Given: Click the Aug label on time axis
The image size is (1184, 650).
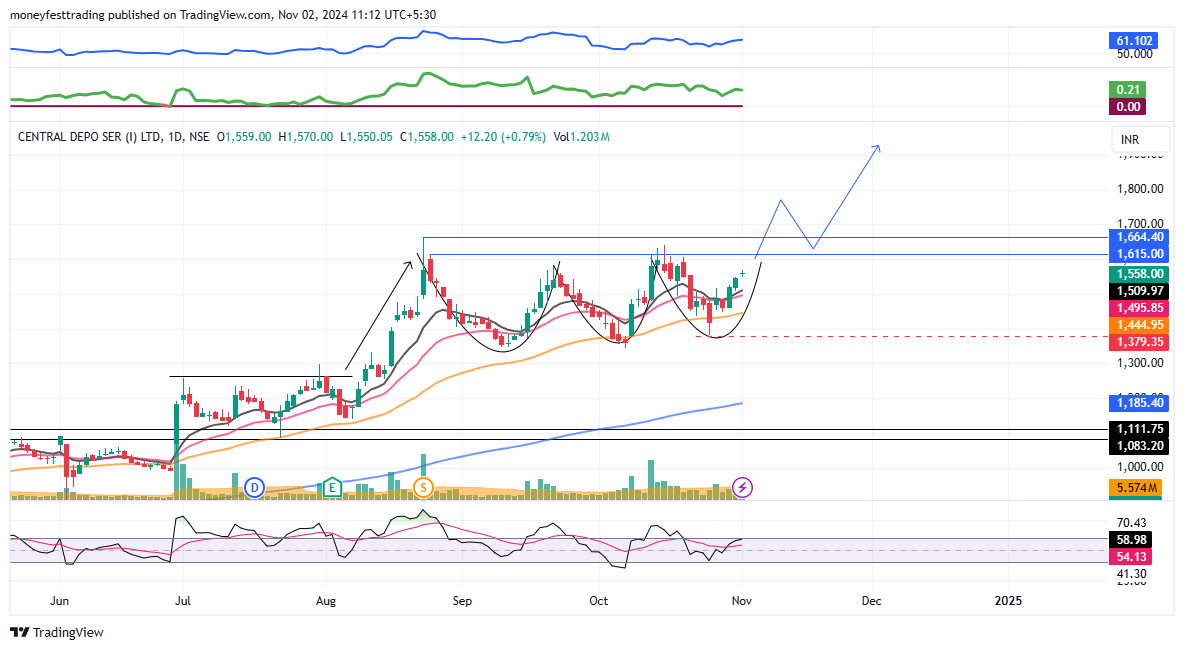Looking at the screenshot, I should pos(325,601).
